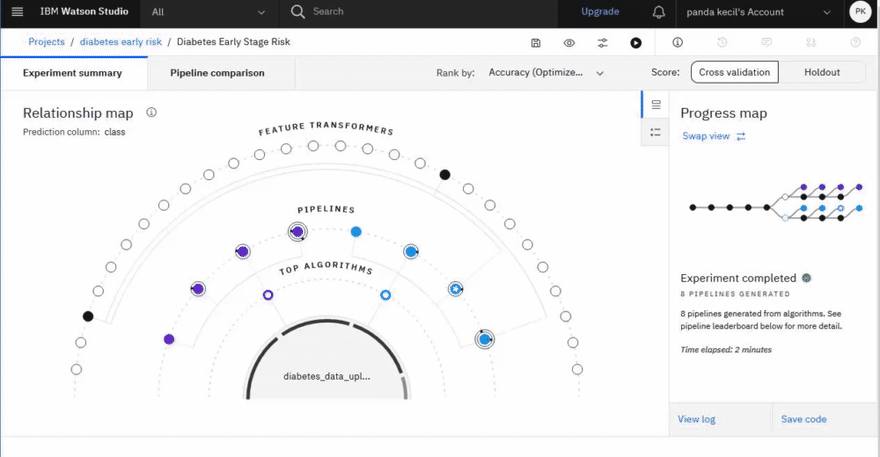Viewport: 880px width, 457px height.
Task: Open the hamburger navigation menu
Action: 17,11
